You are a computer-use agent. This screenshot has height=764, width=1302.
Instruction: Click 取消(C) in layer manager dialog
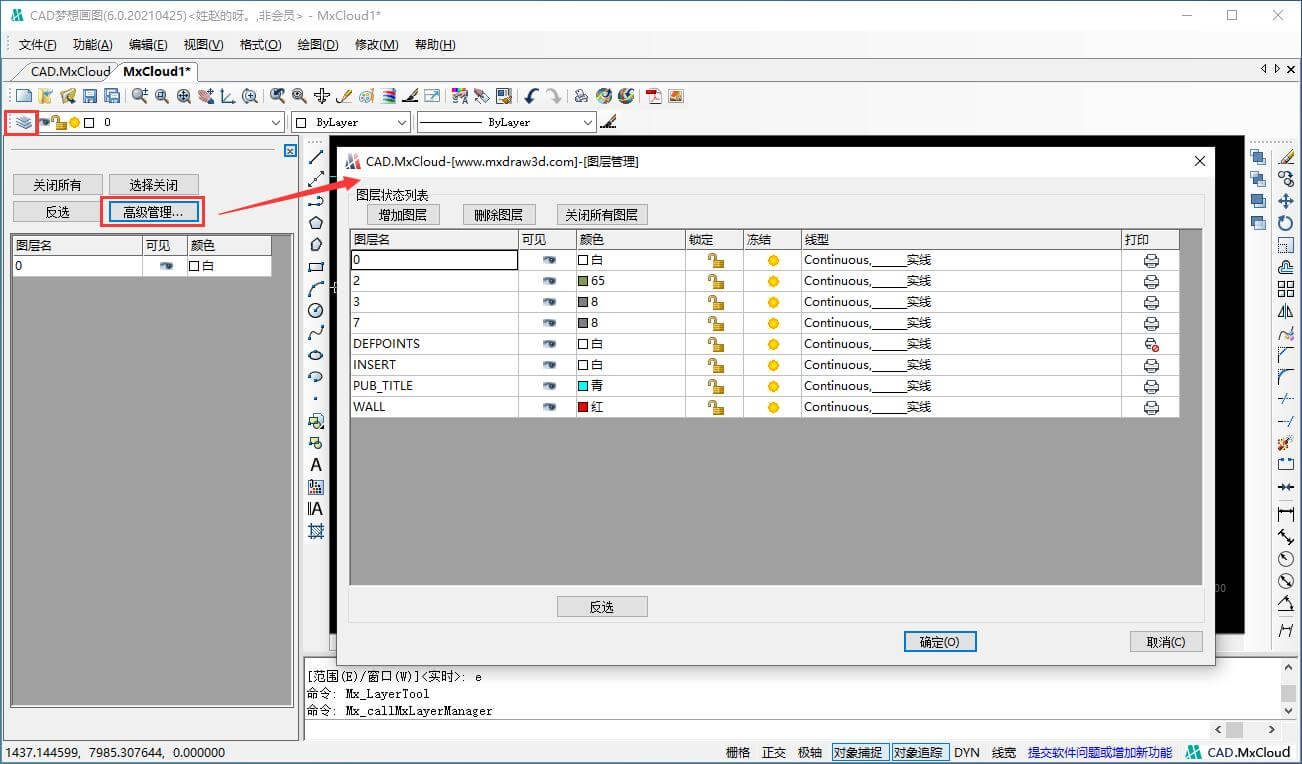1166,642
